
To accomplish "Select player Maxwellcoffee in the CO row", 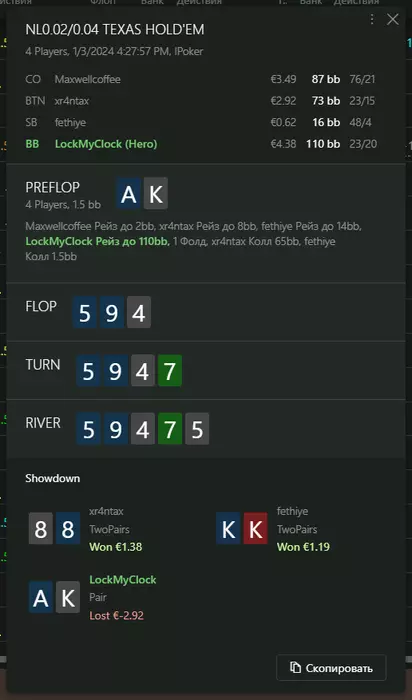I will [x=87, y=79].
